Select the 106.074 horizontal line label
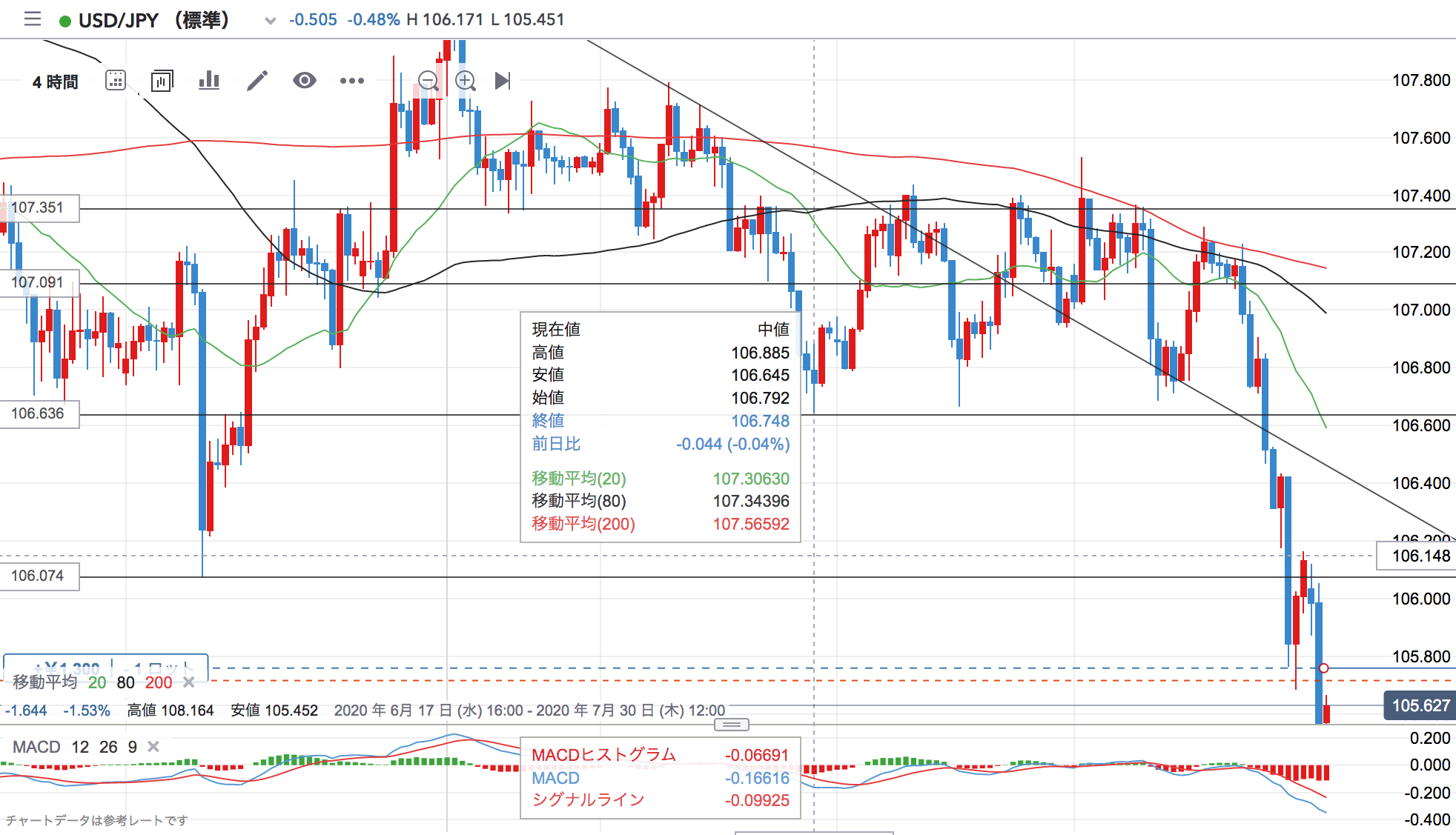 (x=39, y=576)
